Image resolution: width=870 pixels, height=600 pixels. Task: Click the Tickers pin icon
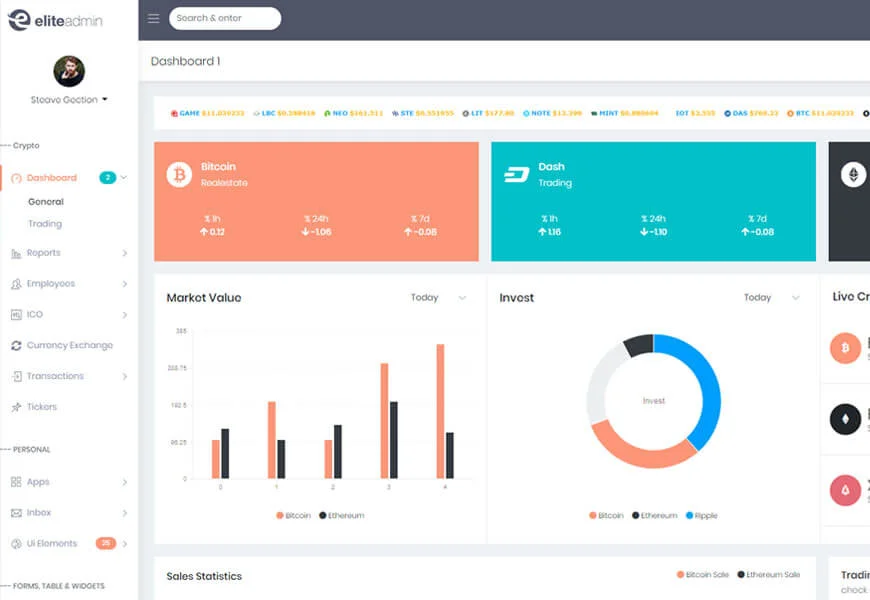click(16, 407)
